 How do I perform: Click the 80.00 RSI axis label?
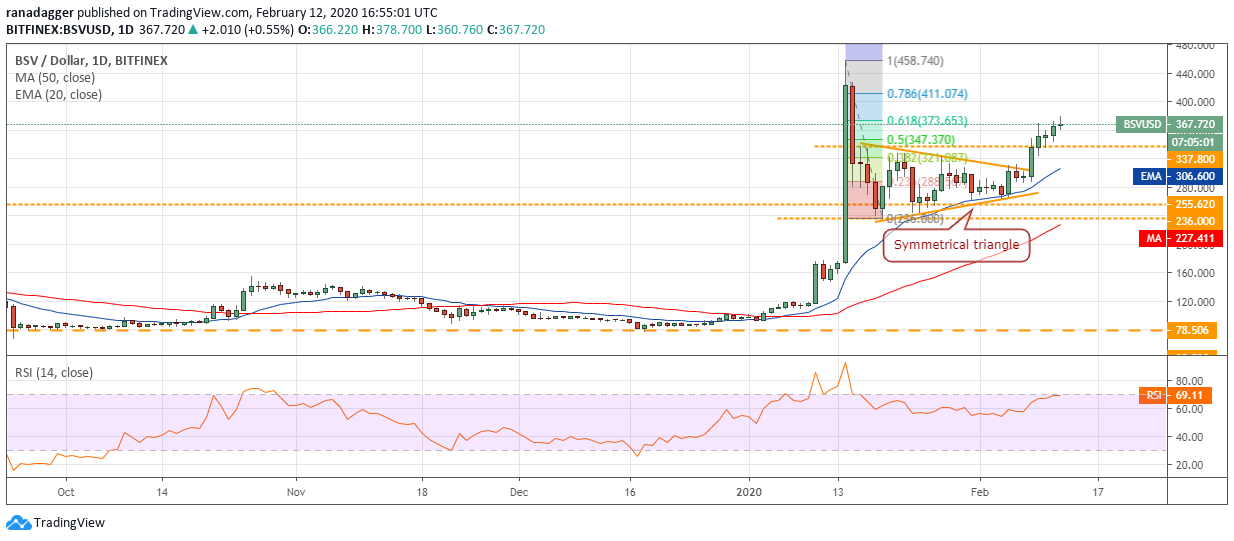pyautogui.click(x=1188, y=381)
